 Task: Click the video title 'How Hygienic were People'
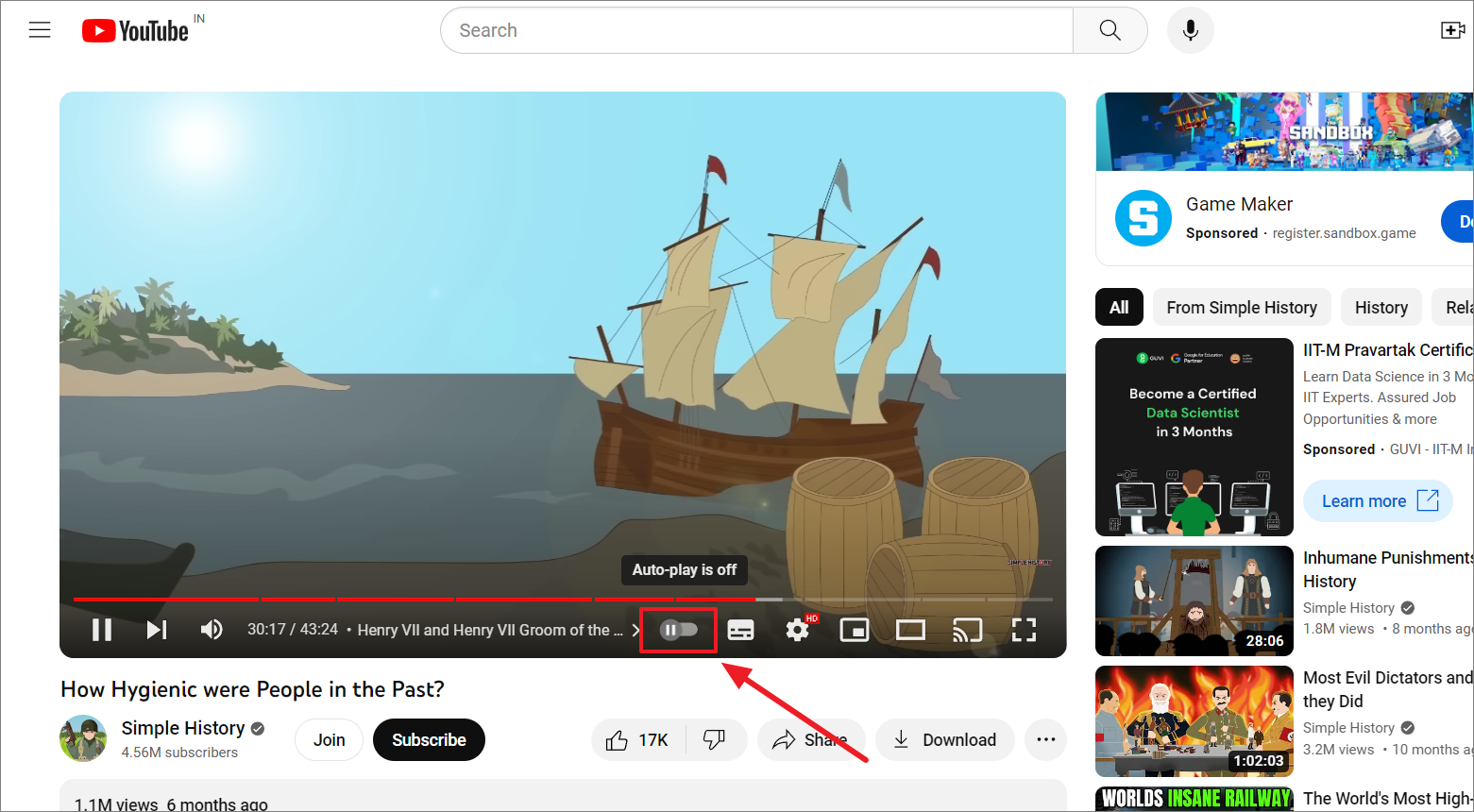click(252, 689)
